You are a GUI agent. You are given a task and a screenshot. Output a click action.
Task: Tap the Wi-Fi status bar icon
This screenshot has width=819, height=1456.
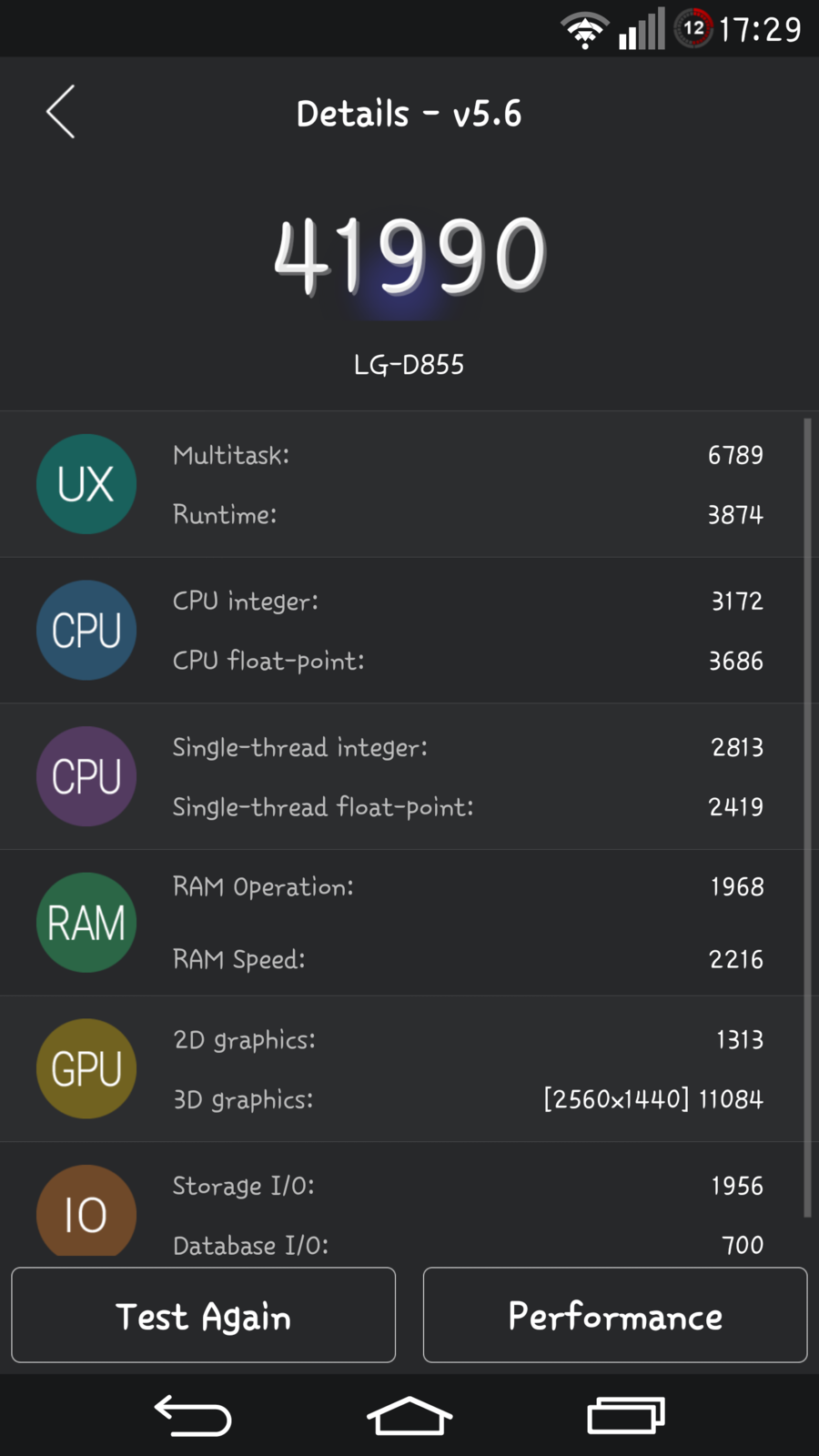coord(584,30)
